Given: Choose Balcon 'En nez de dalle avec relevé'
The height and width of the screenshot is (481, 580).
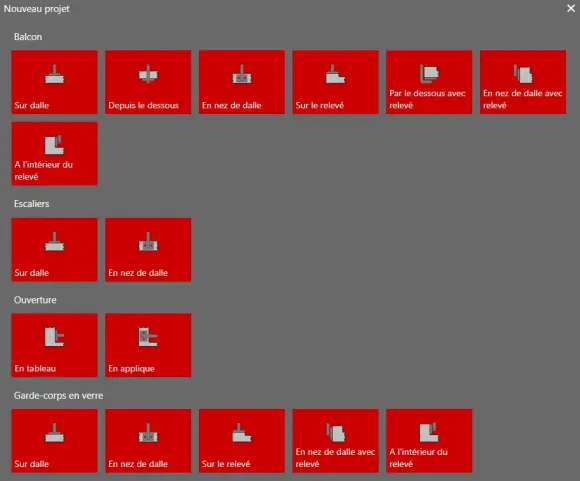Looking at the screenshot, I should click(x=523, y=82).
